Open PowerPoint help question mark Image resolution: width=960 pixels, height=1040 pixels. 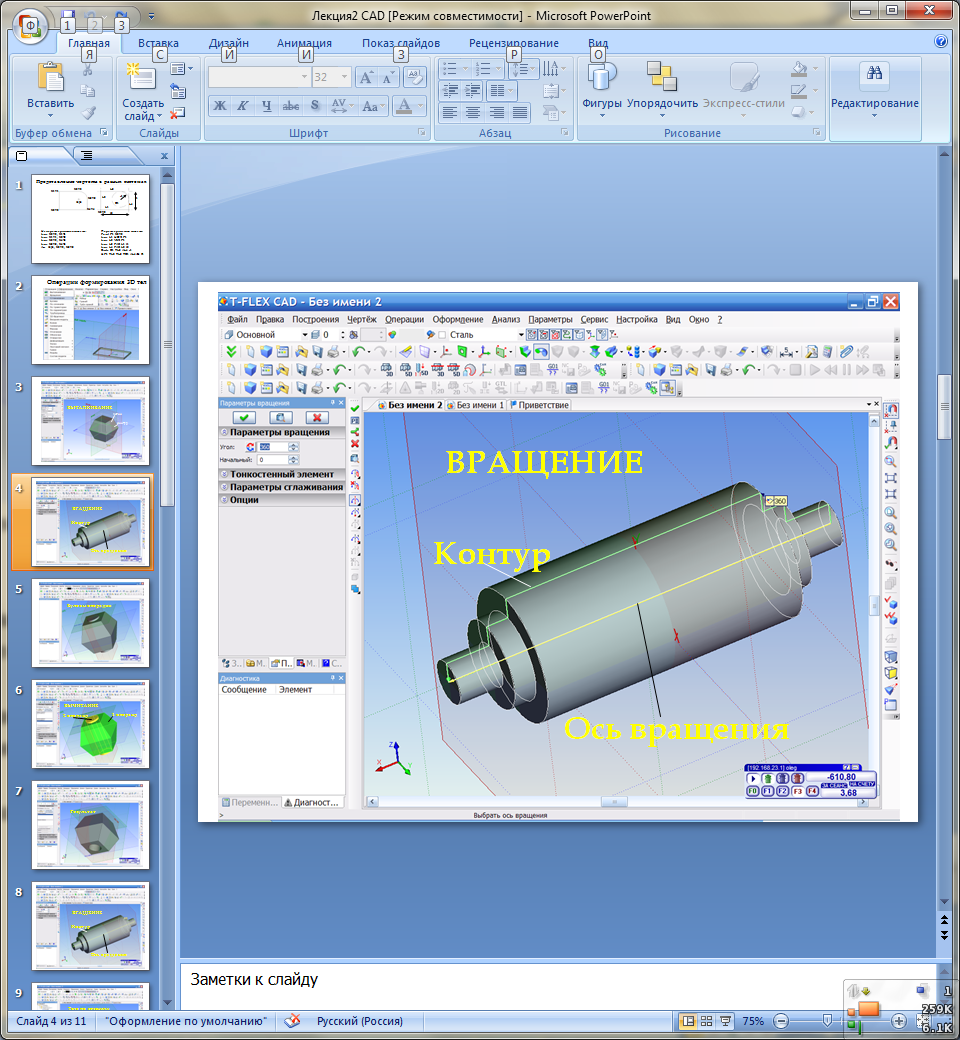click(940, 42)
